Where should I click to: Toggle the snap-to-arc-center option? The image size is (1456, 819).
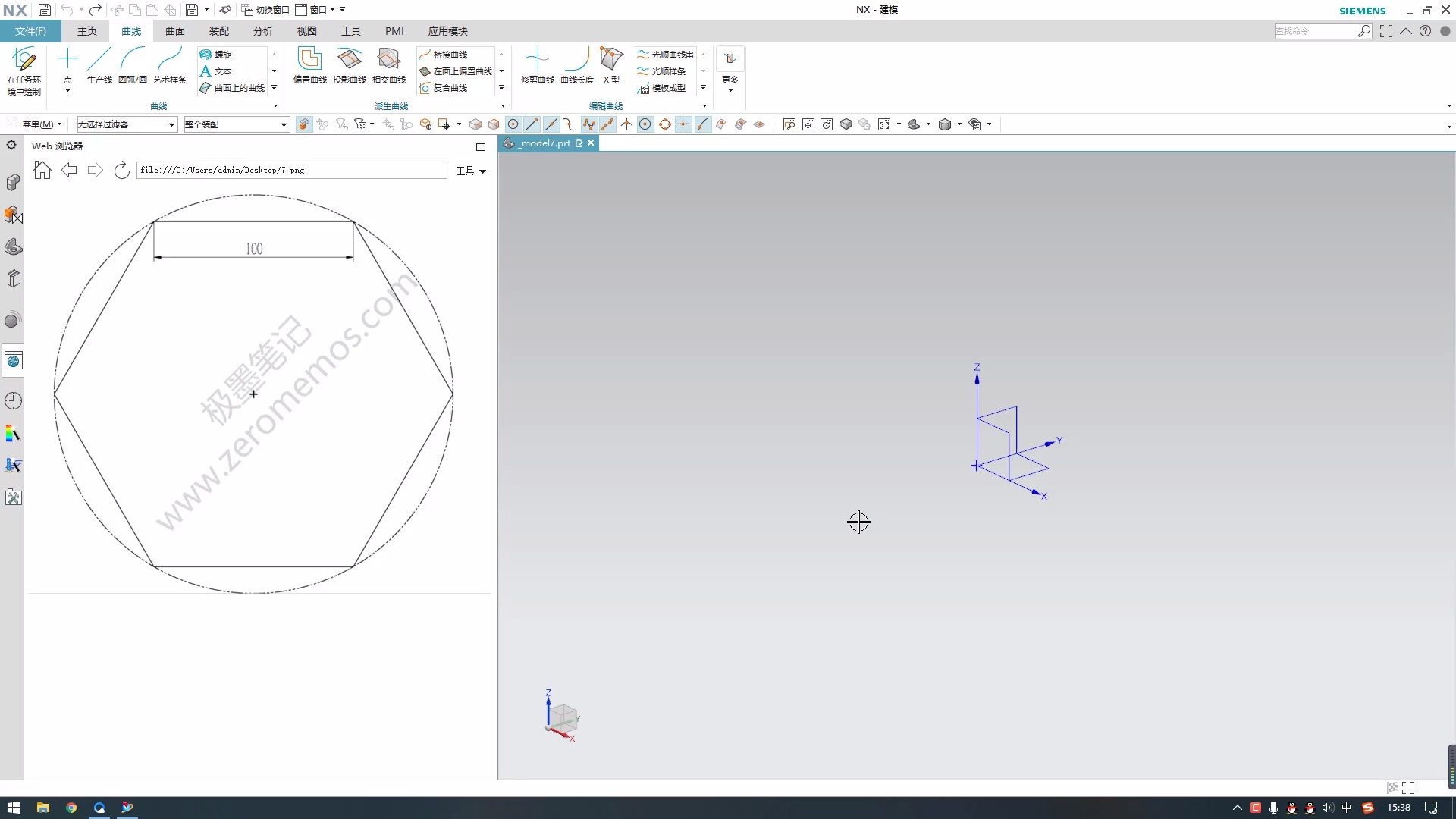pos(645,124)
